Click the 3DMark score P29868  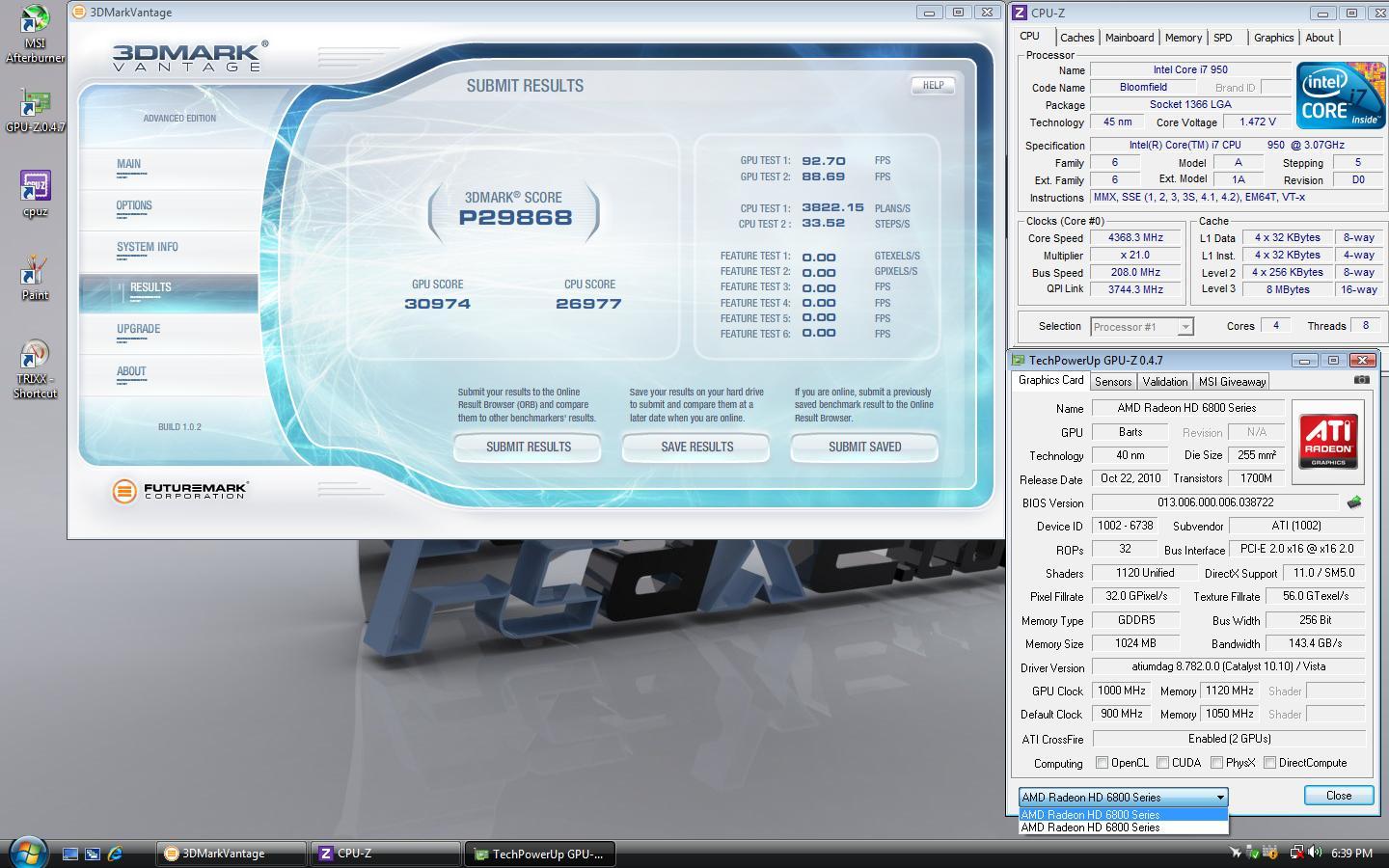point(515,218)
